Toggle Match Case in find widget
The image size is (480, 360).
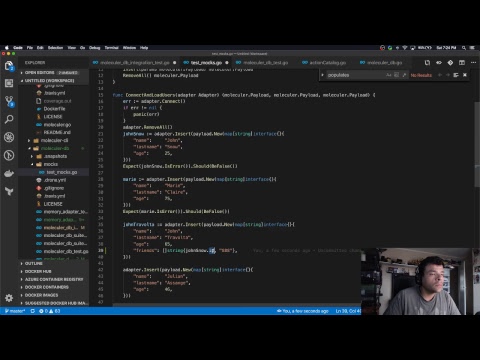(x=388, y=75)
